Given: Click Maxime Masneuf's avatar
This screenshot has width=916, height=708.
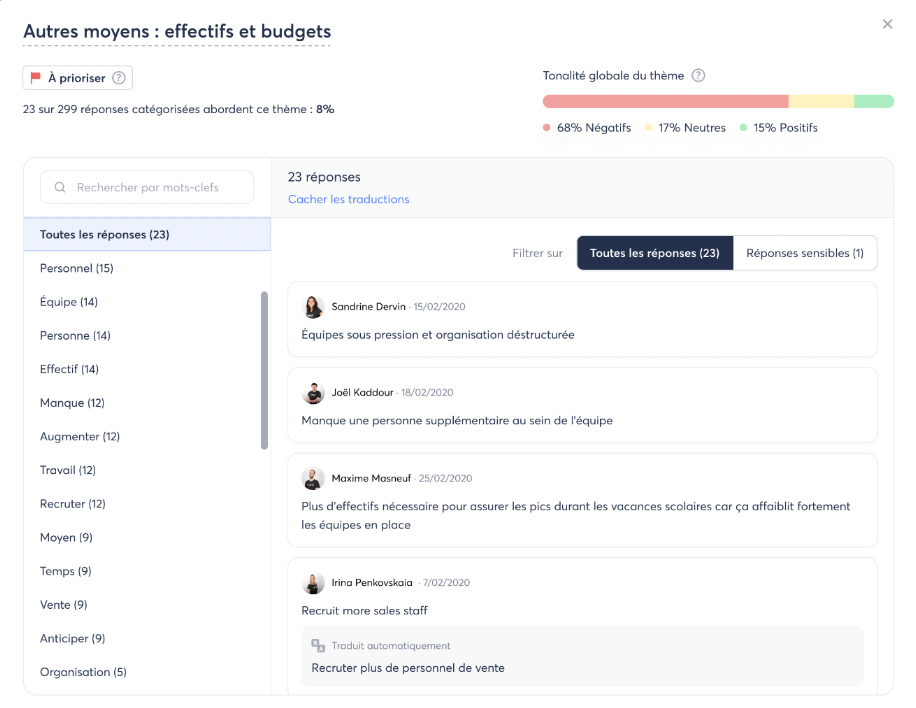Looking at the screenshot, I should [x=313, y=478].
